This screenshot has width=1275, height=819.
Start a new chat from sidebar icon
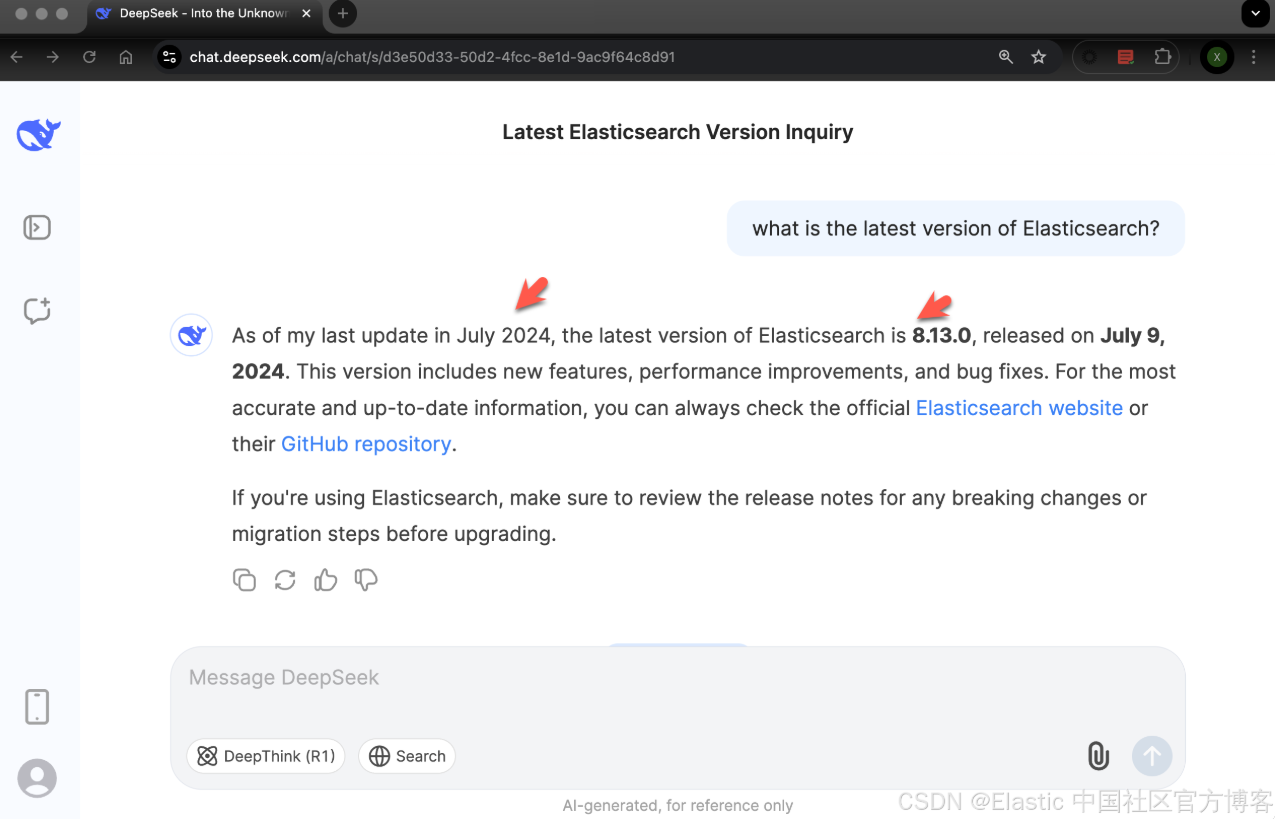pos(37,311)
